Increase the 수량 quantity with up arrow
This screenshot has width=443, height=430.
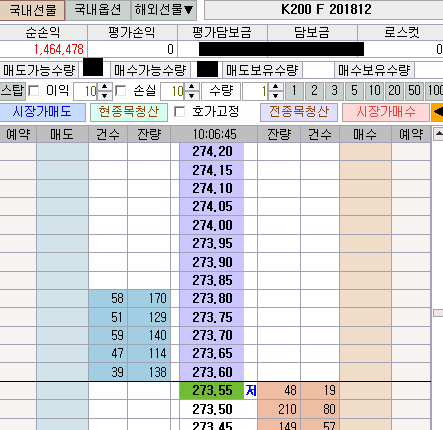point(275,87)
